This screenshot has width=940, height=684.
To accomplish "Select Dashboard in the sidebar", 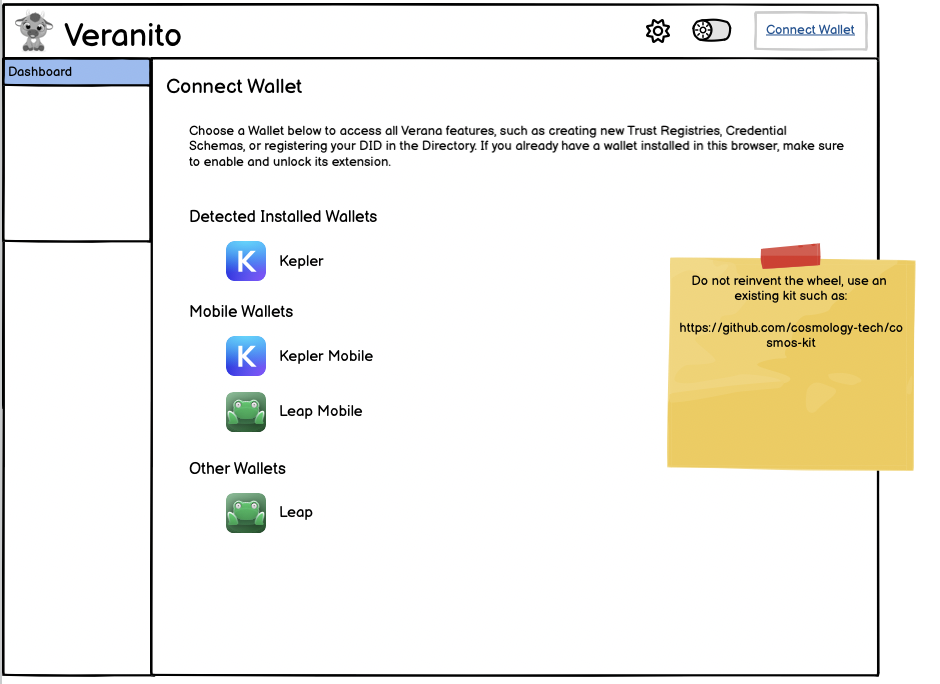I will [77, 72].
